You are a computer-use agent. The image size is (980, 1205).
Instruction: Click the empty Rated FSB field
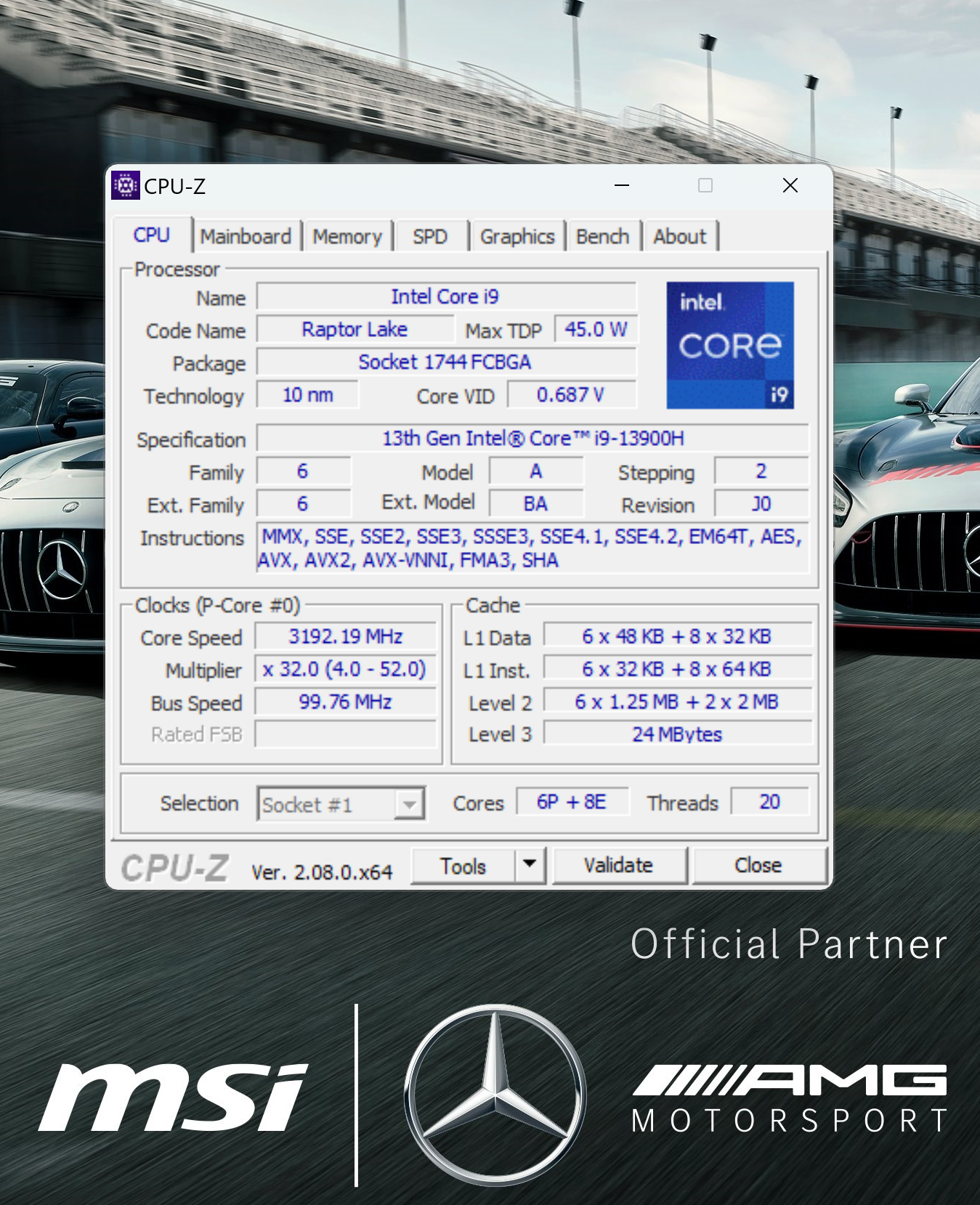coord(346,734)
